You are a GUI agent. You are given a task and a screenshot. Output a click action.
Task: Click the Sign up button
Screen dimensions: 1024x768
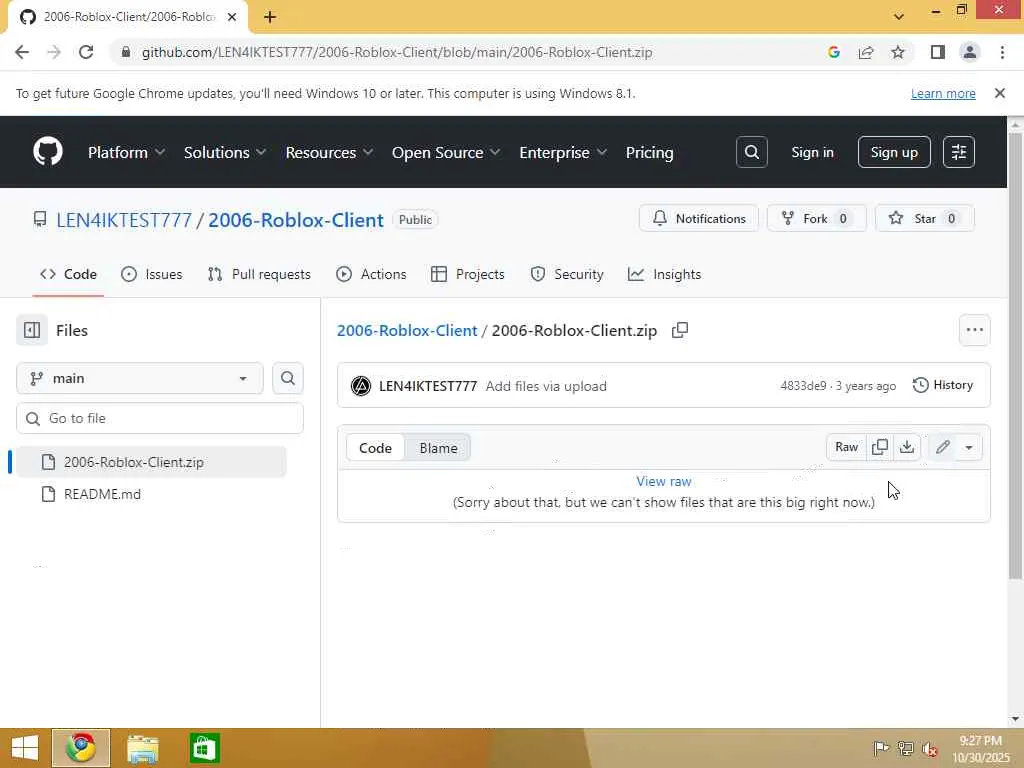894,152
